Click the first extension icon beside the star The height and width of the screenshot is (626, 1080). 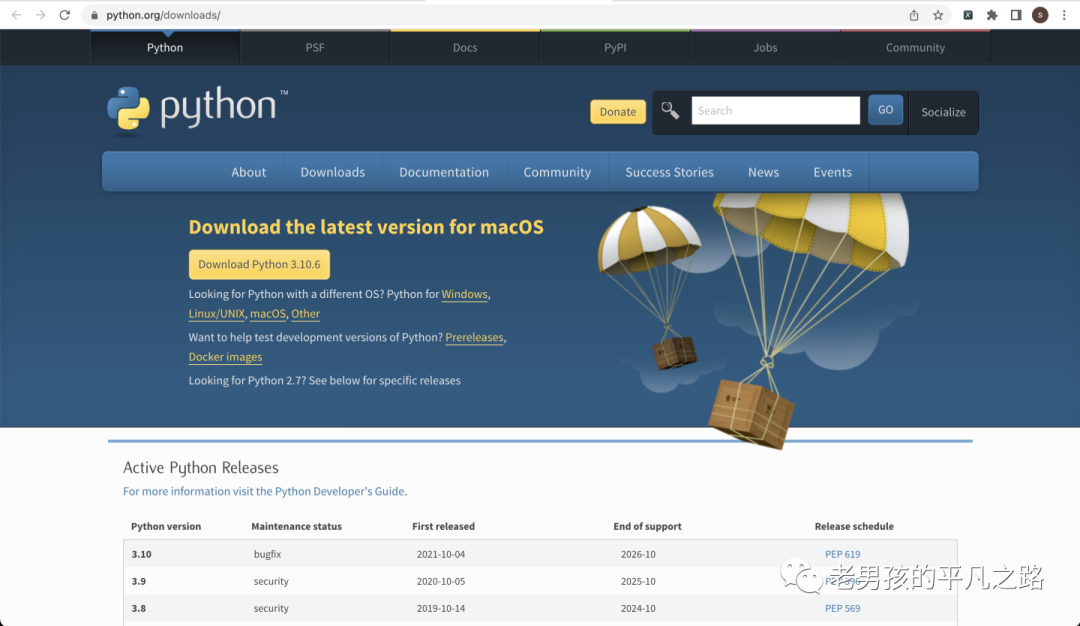(968, 15)
